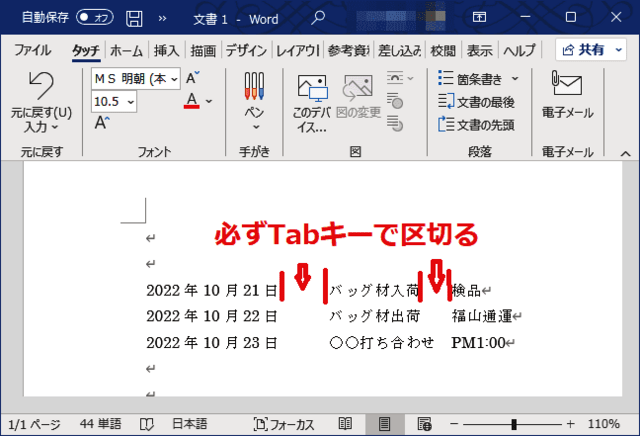Switch to Web Layout view
Screen dimensions: 640x436
(x=424, y=424)
